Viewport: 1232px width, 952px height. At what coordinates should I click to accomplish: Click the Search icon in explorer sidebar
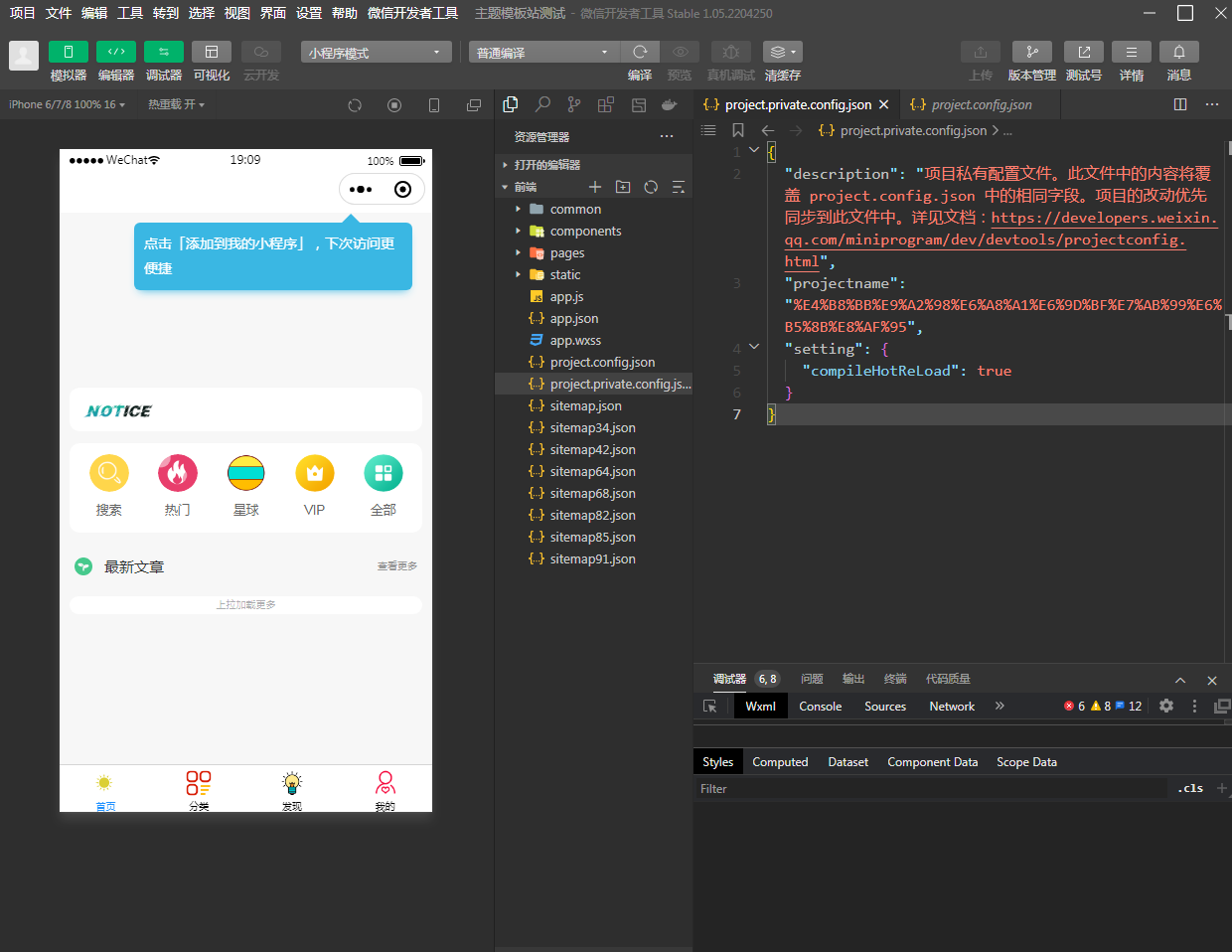click(x=542, y=104)
